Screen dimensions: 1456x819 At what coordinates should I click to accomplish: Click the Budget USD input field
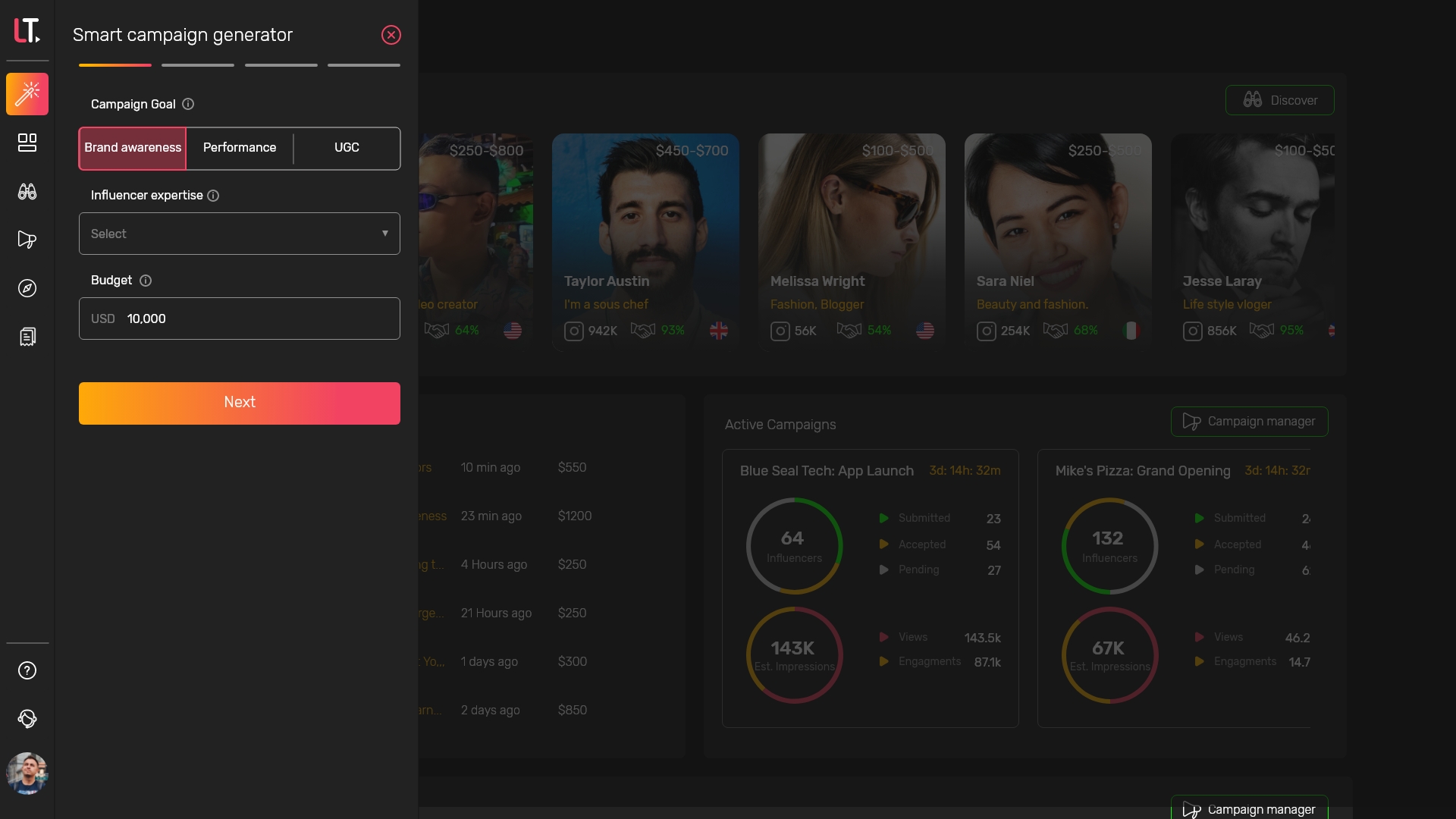click(x=240, y=318)
